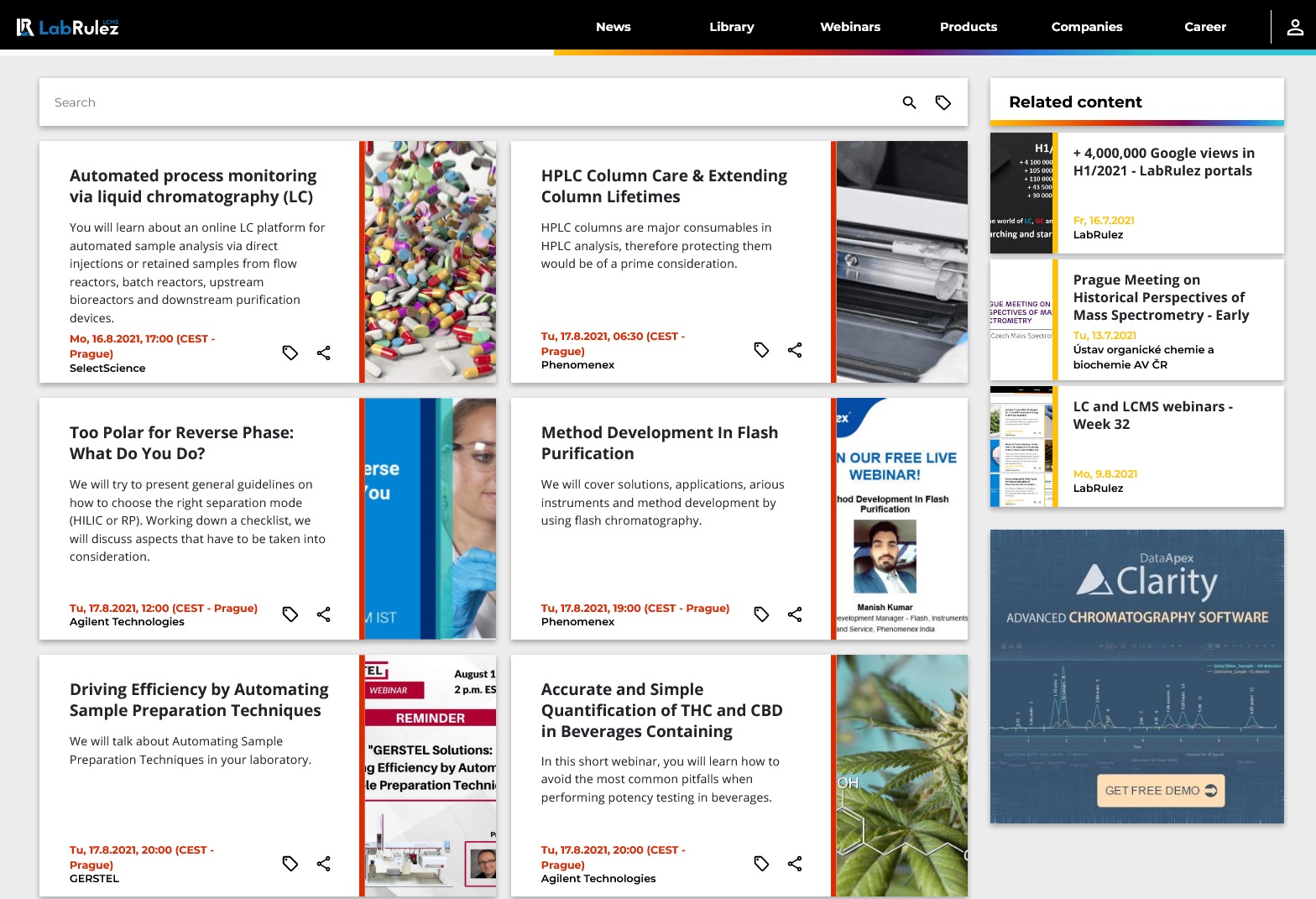The height and width of the screenshot is (899, 1316).
Task: Share the Automated process monitoring webinar
Action: 323,353
